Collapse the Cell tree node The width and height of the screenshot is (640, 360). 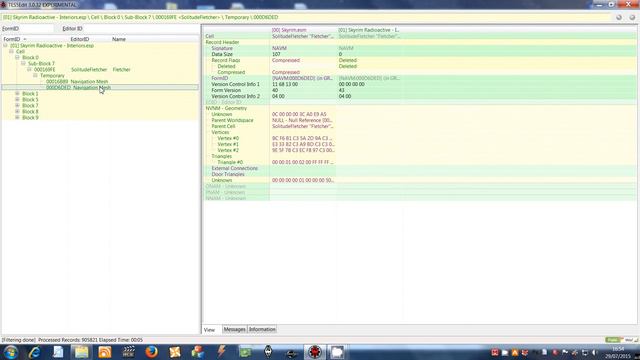pyautogui.click(x=11, y=51)
